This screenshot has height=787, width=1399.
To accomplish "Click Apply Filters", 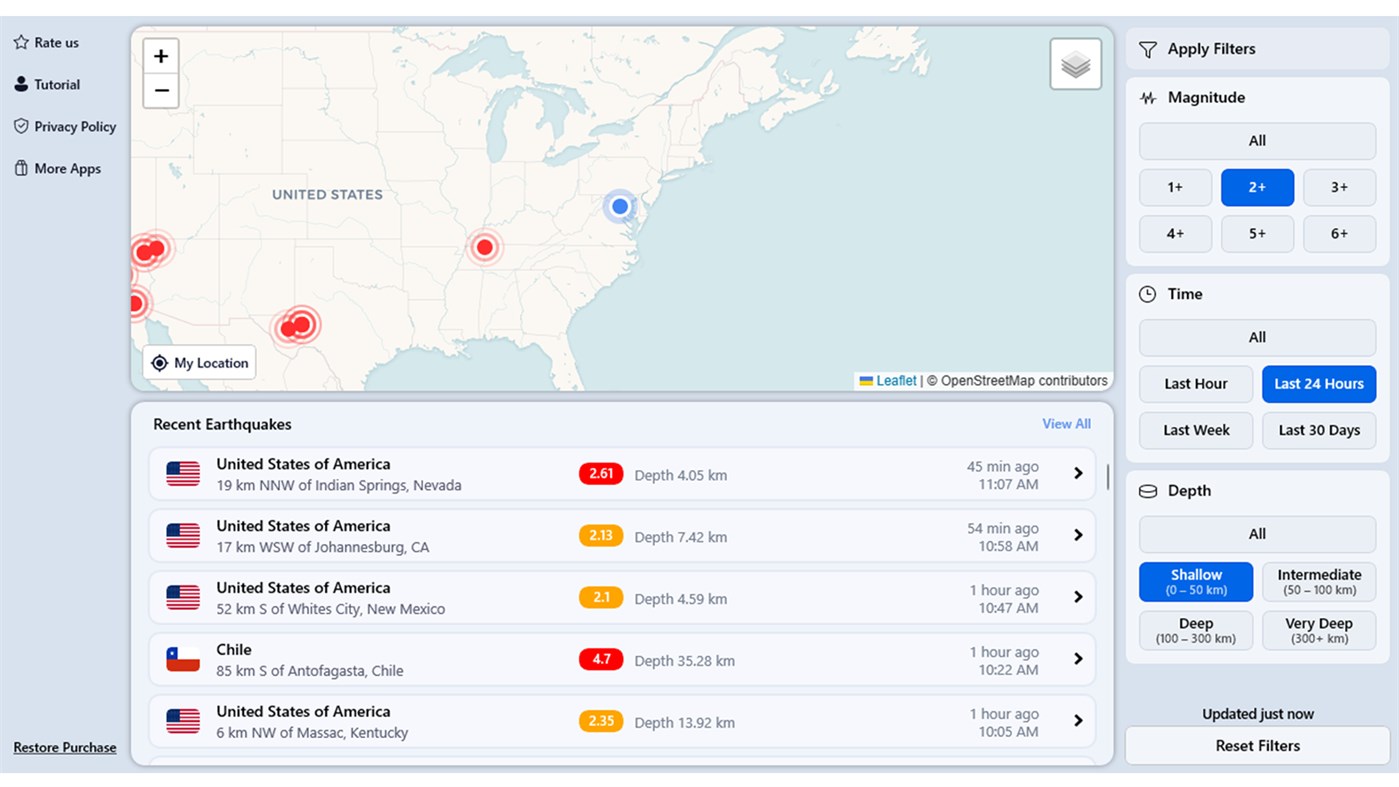I will coord(1258,49).
